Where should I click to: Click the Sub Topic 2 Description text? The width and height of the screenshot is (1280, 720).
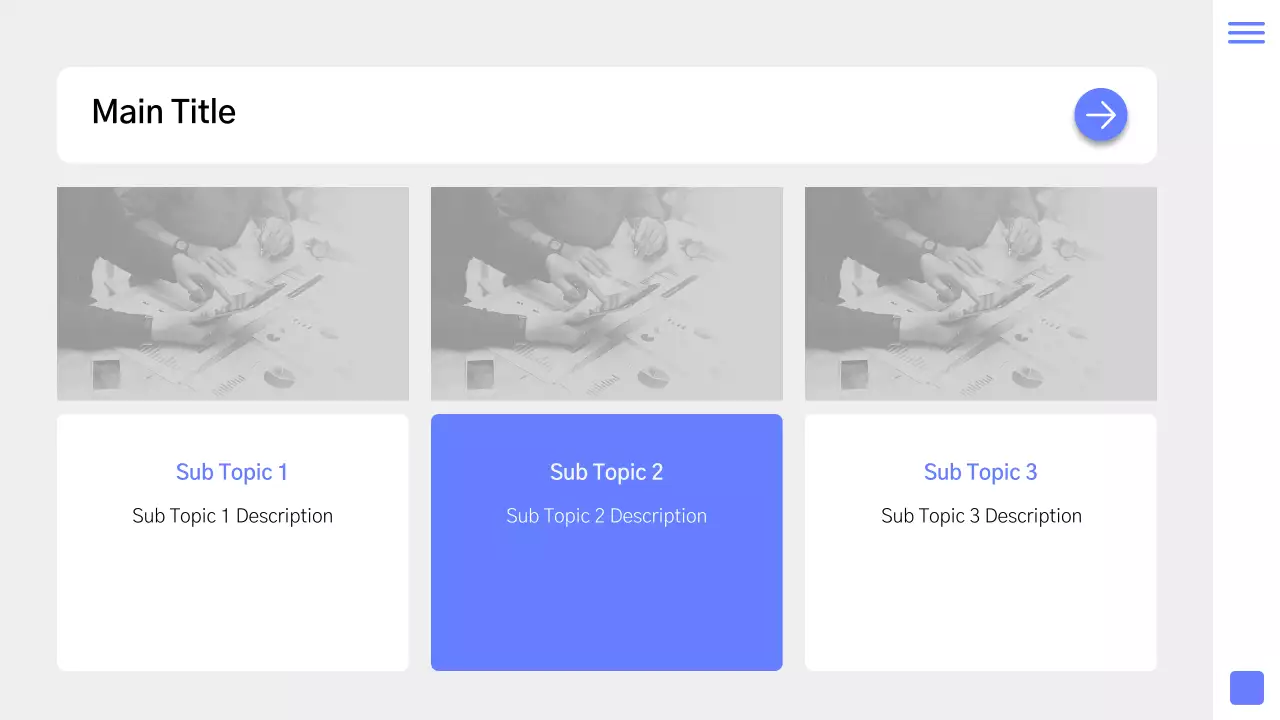[606, 516]
